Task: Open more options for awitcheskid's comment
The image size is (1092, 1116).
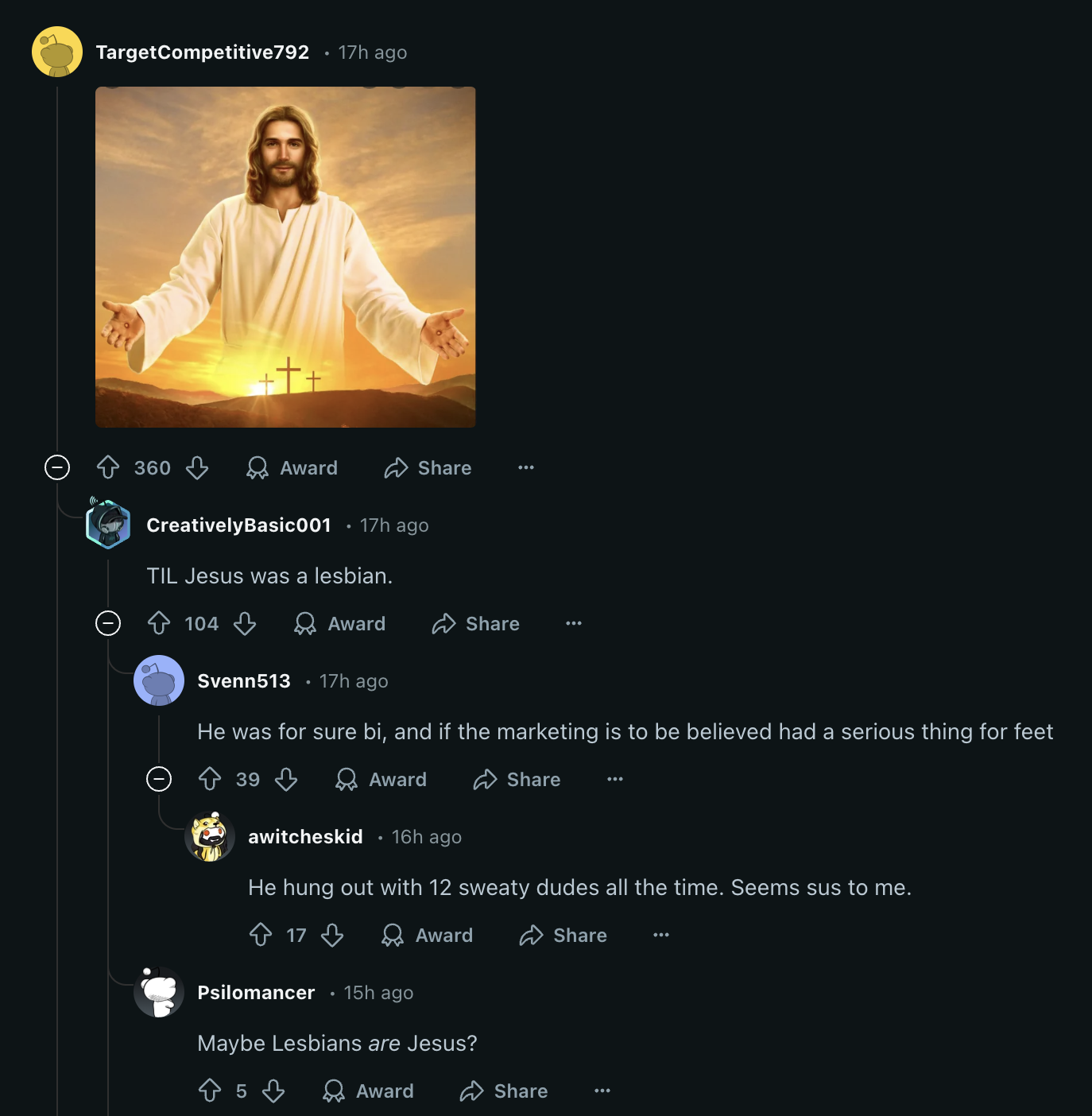Action: [661, 935]
